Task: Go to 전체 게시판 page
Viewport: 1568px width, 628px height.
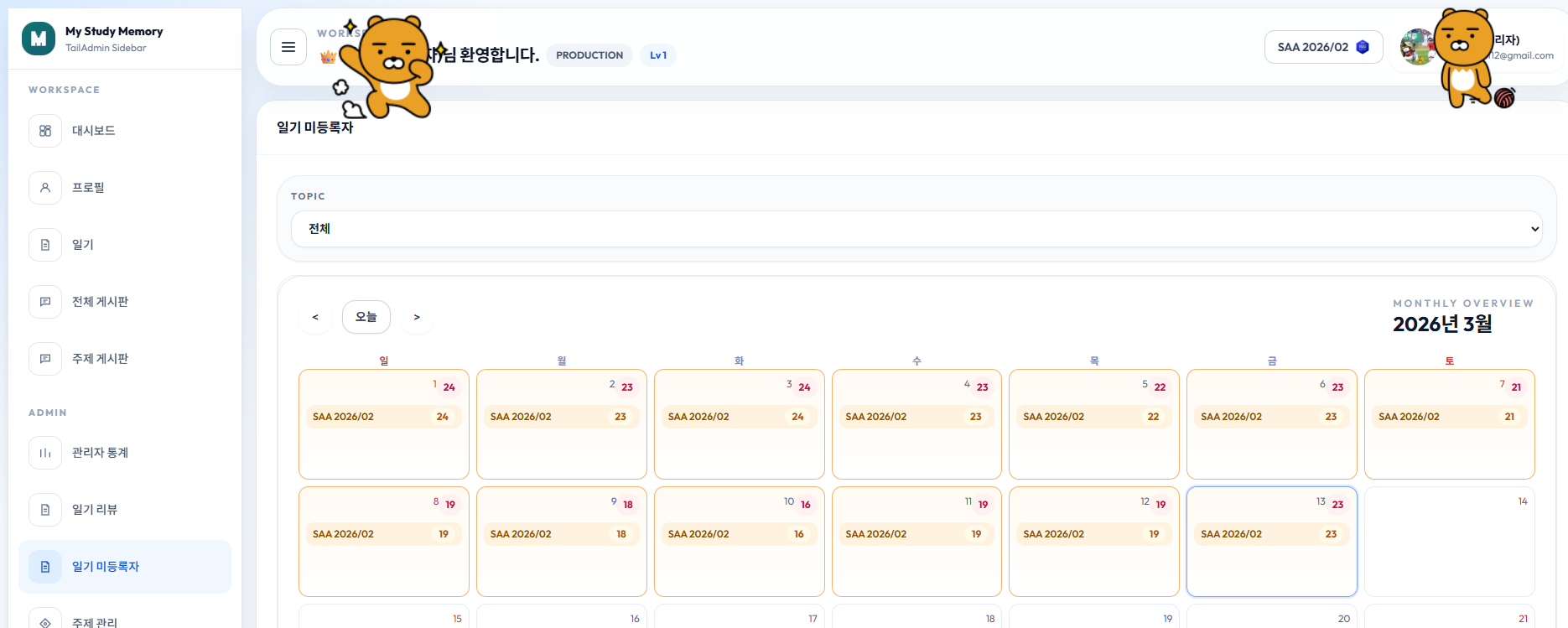Action: [x=125, y=302]
